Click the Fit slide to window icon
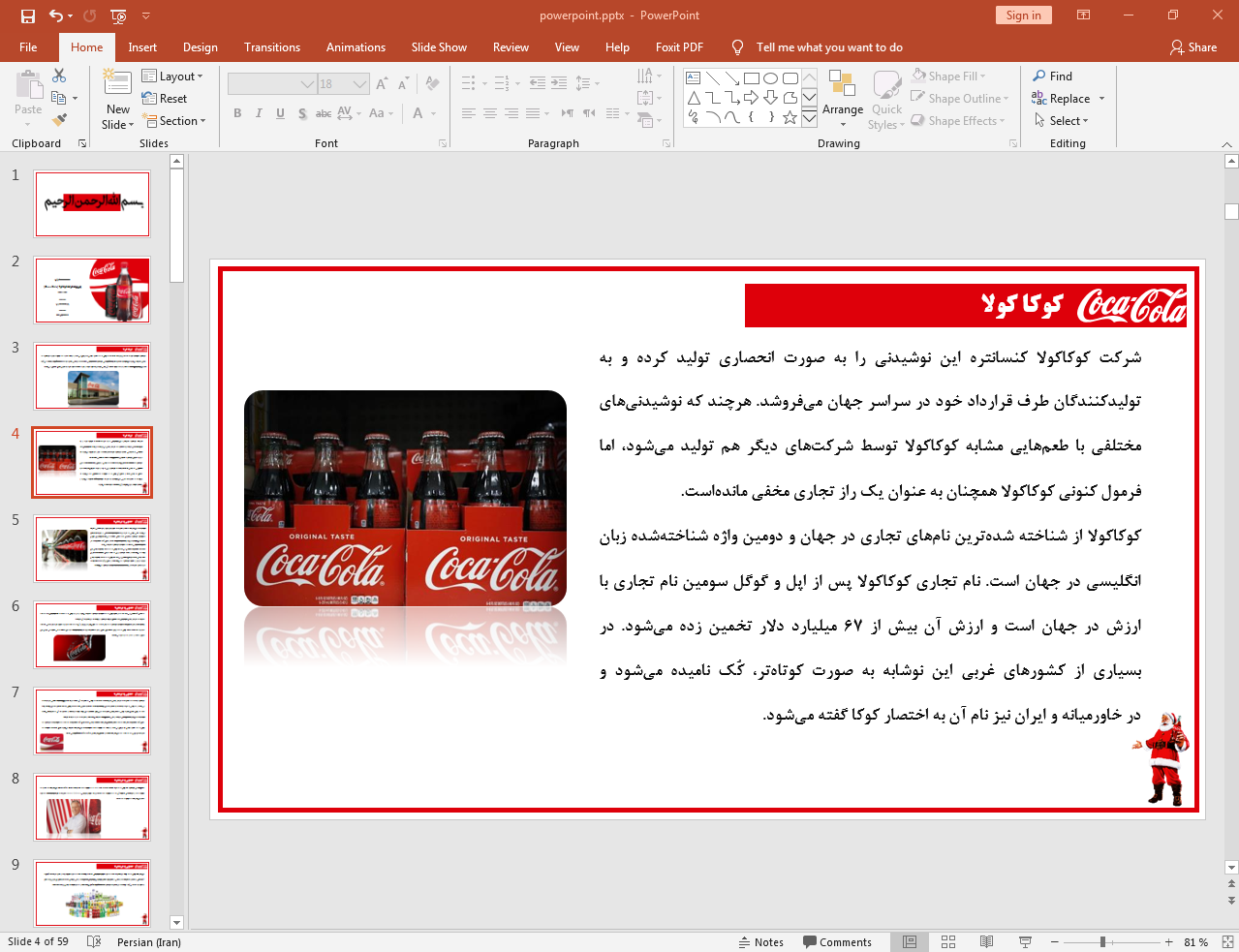The image size is (1239, 952). [1227, 941]
